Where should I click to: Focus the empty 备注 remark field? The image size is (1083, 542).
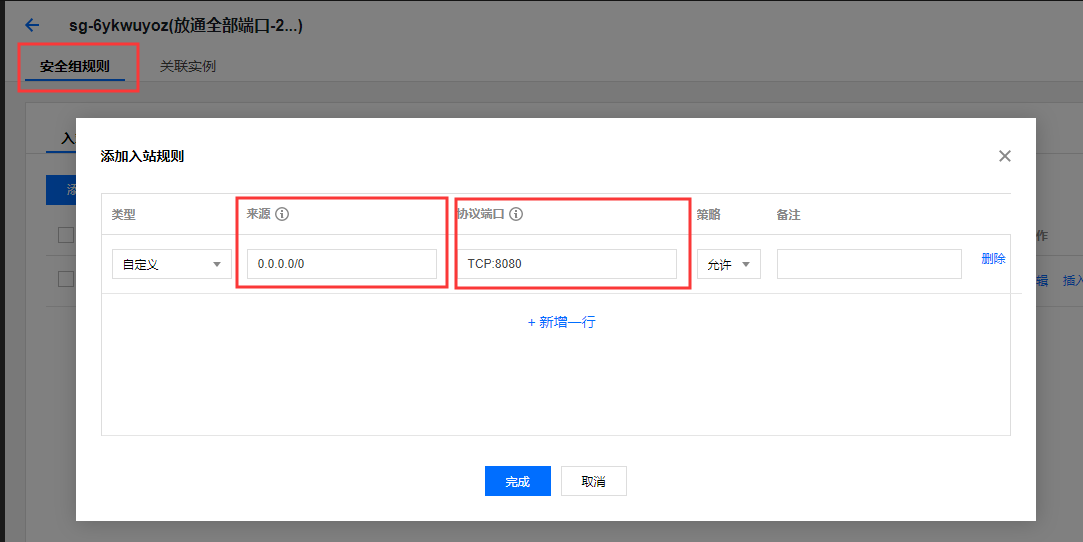tap(869, 264)
